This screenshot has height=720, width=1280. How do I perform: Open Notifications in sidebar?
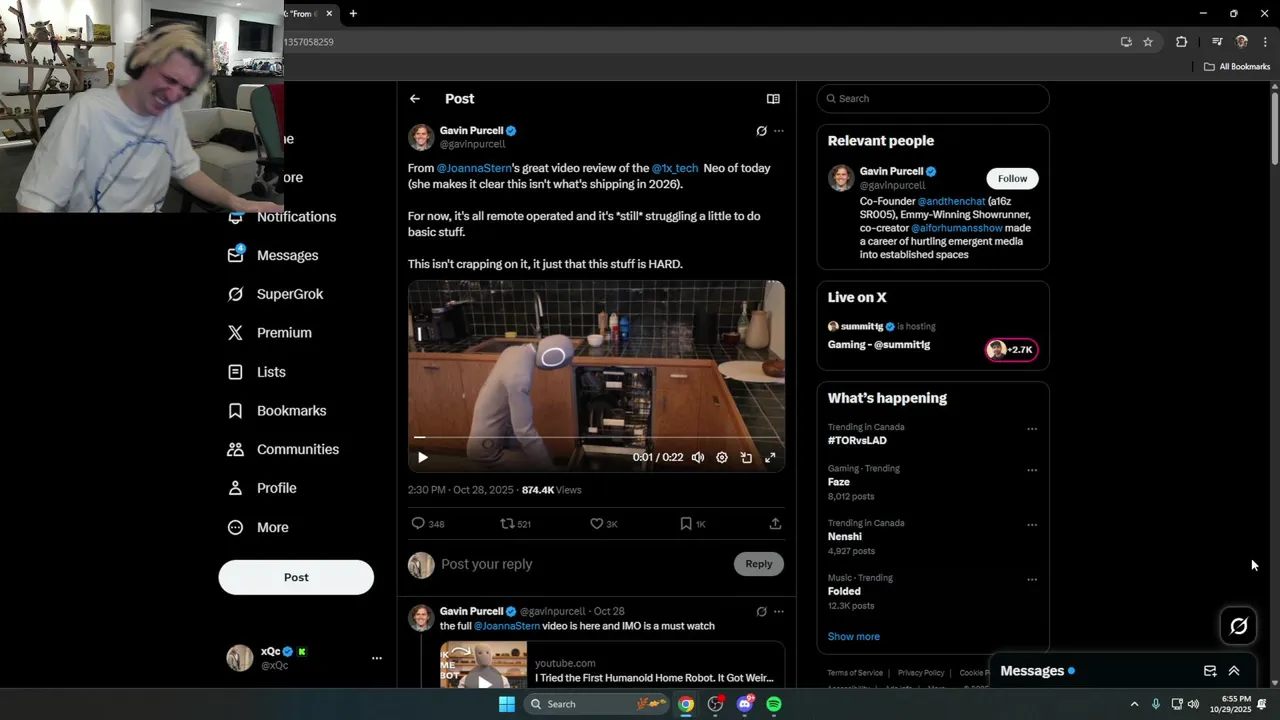pos(282,216)
